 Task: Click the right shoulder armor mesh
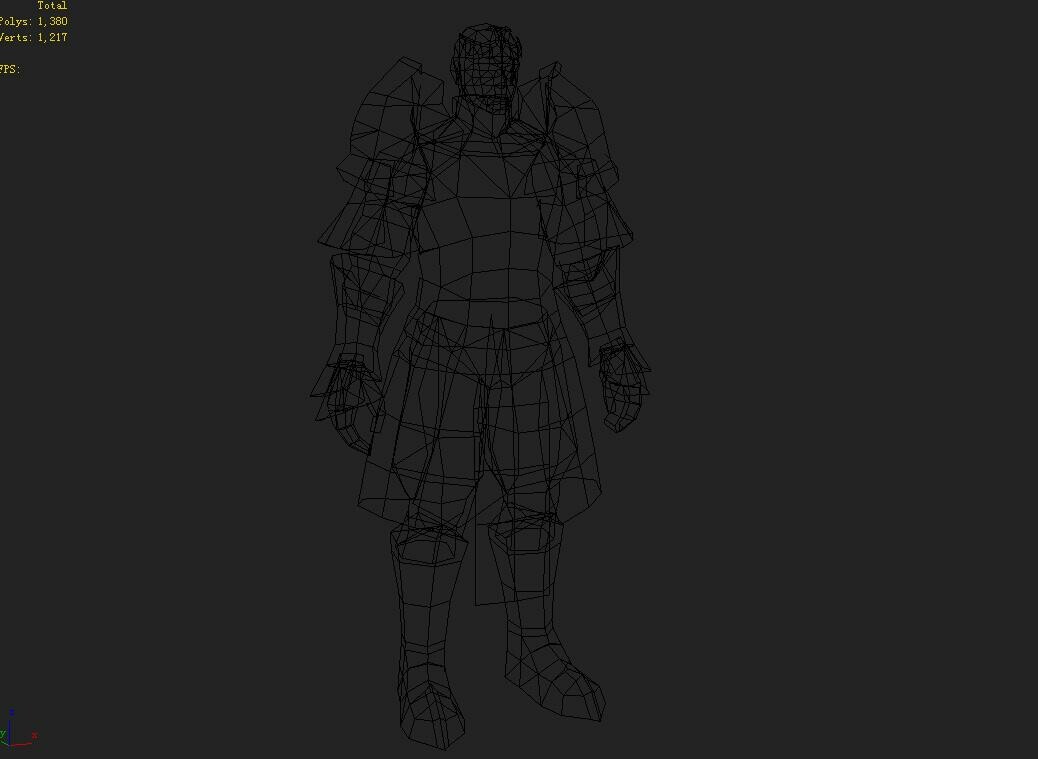[x=580, y=120]
